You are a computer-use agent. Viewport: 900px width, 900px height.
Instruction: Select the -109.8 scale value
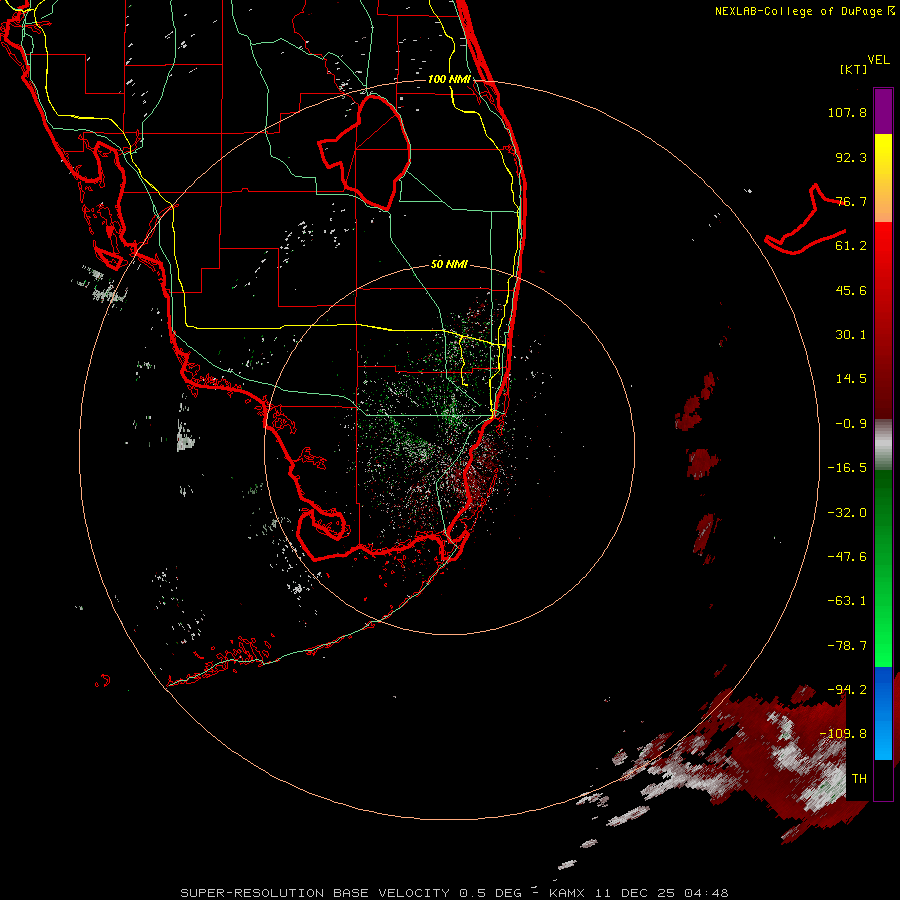(843, 734)
